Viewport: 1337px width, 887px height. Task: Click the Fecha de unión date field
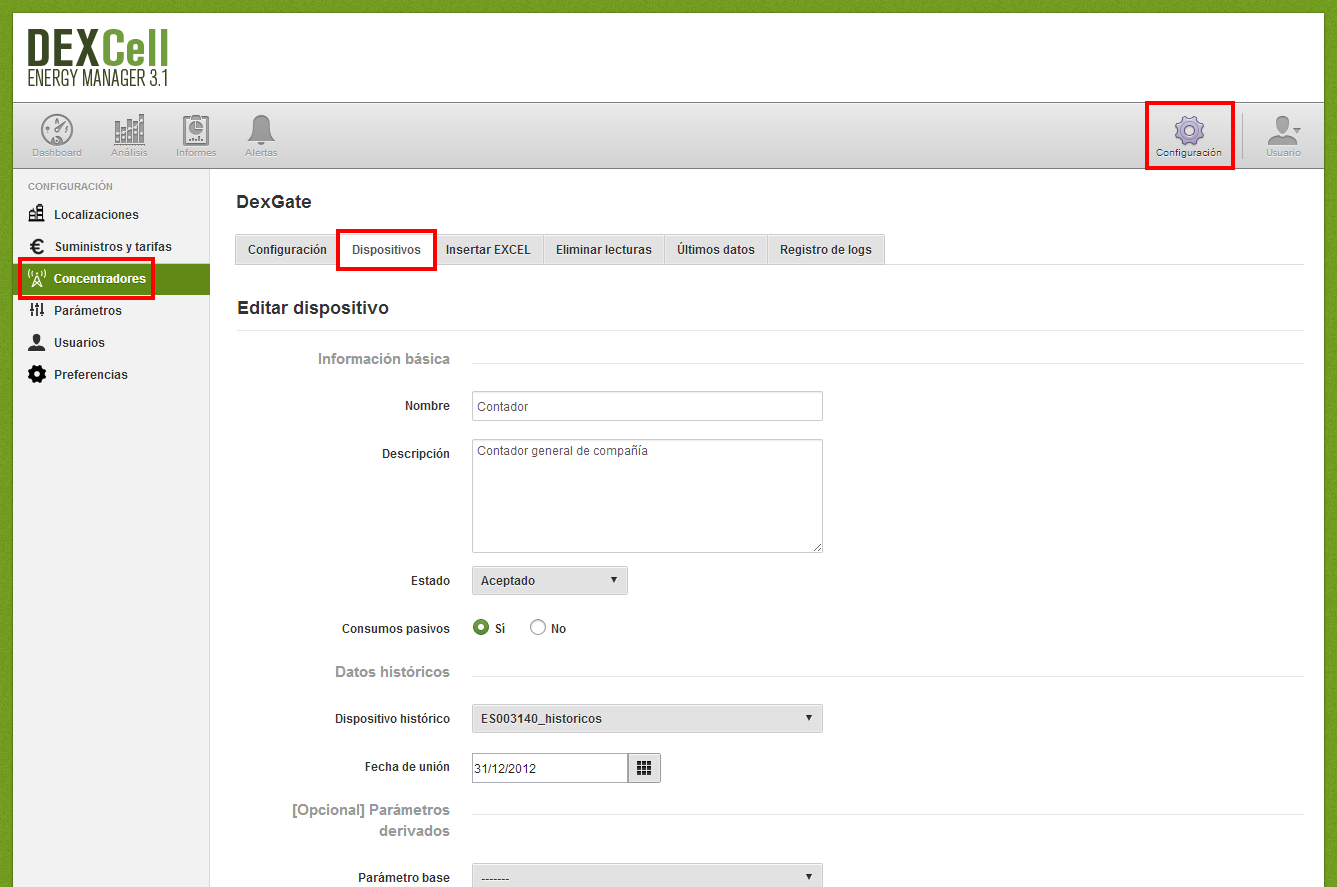pos(550,768)
